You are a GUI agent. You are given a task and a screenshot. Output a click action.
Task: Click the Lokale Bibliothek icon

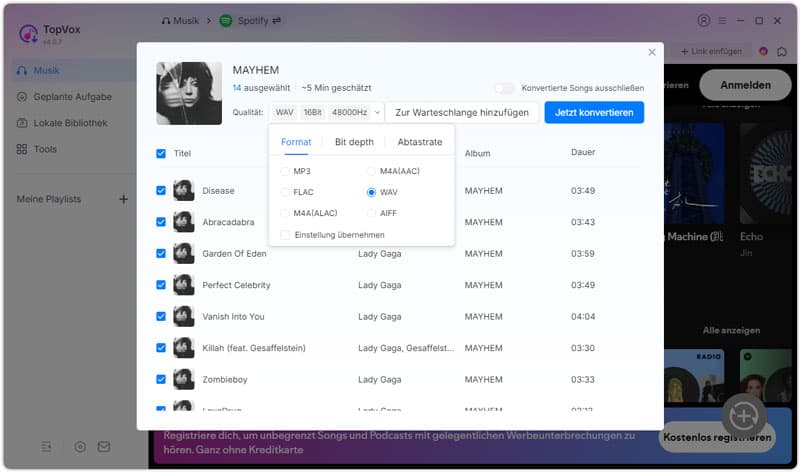pyautogui.click(x=22, y=123)
